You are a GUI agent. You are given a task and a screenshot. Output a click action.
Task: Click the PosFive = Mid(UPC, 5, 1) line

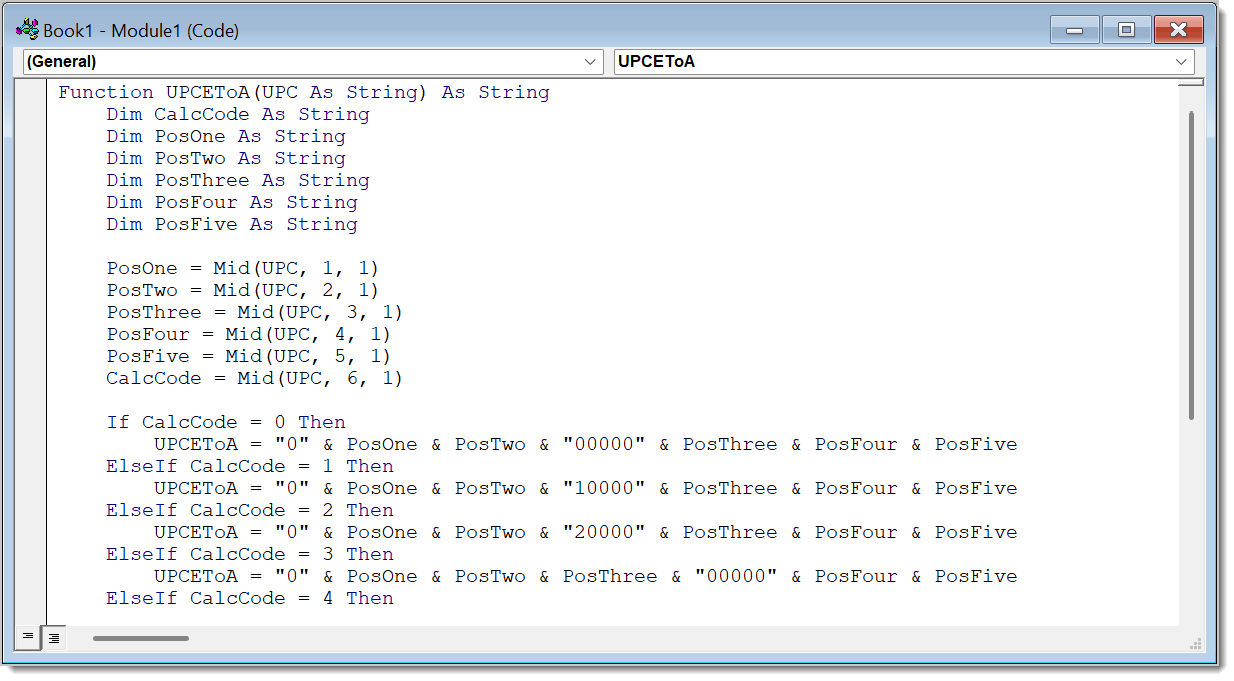click(249, 356)
